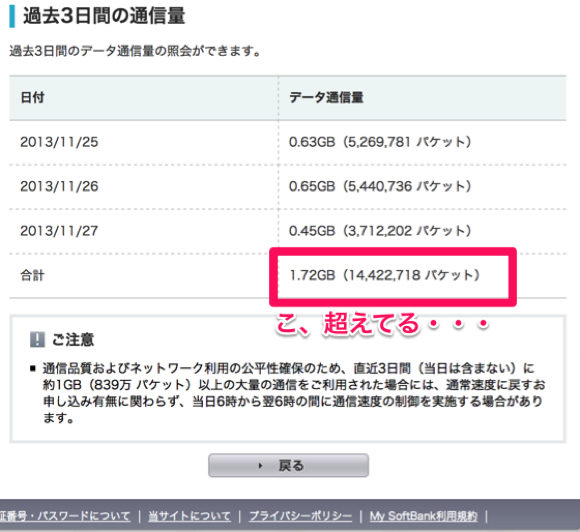Viewport: 580px width, 532px height.
Task: Open the My SoftBank利用規約 link
Action: pyautogui.click(x=424, y=516)
